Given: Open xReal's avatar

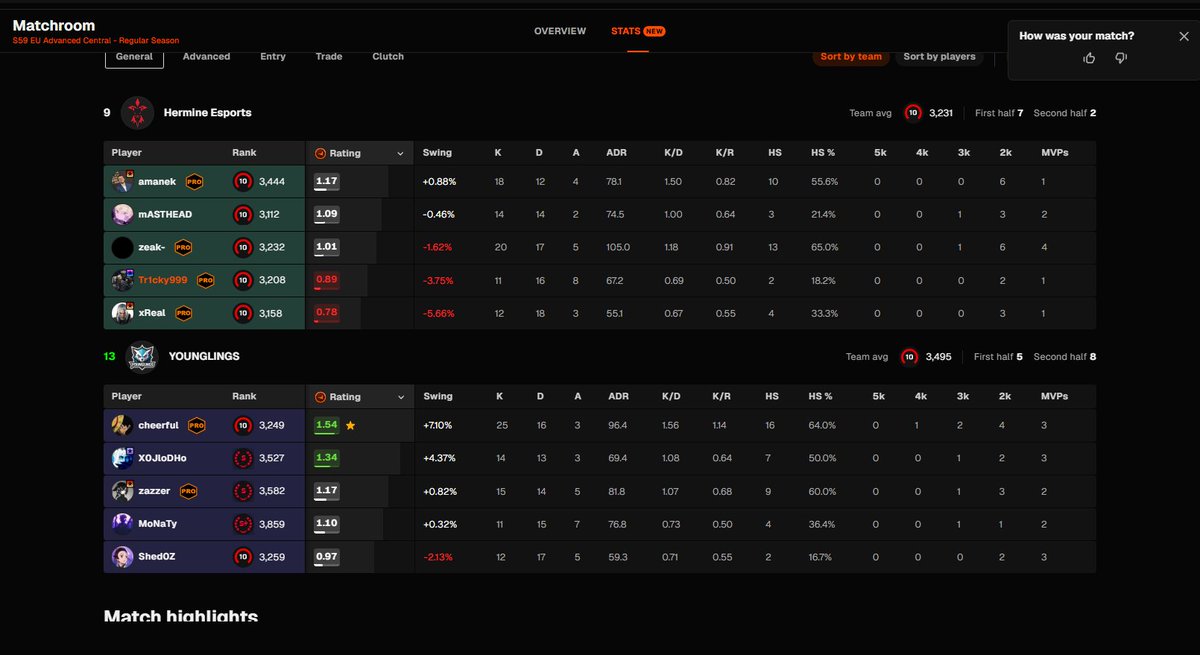Looking at the screenshot, I should pos(122,313).
